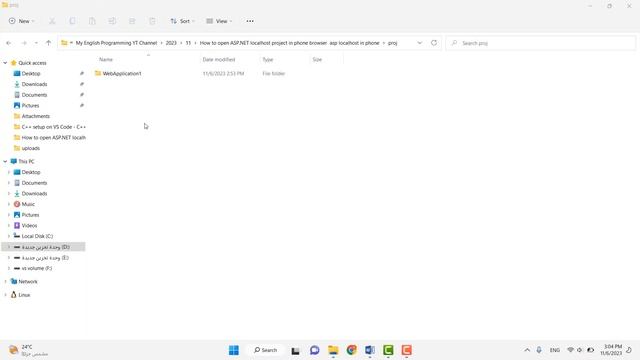
Task: Sort by the Type column header
Action: click(x=268, y=60)
